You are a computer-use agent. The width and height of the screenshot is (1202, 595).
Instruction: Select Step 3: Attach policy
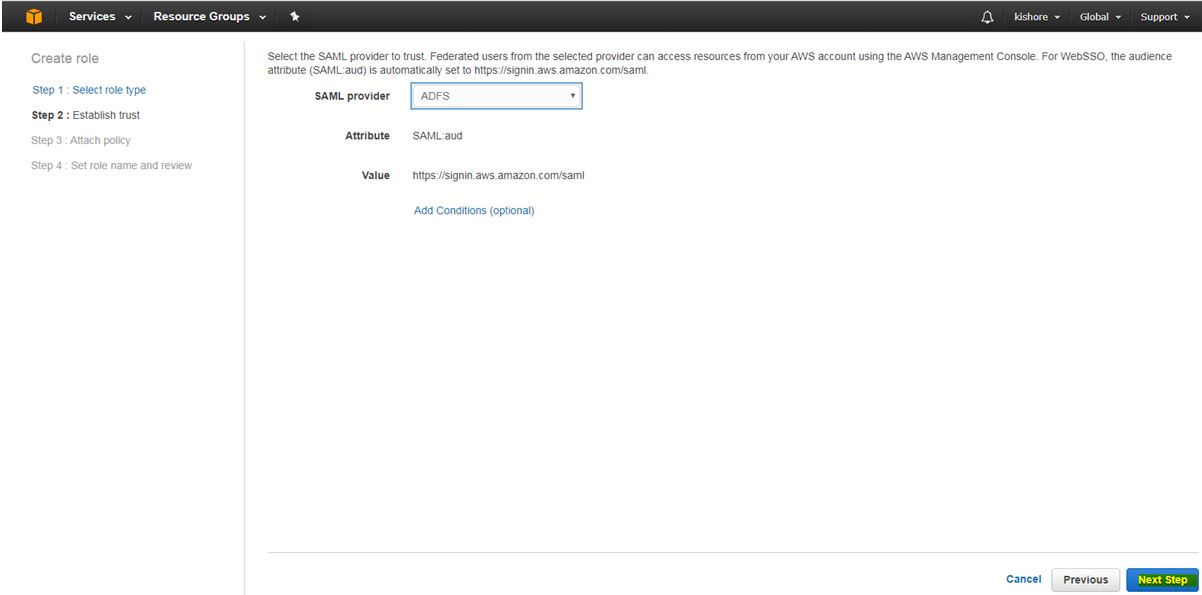click(81, 140)
